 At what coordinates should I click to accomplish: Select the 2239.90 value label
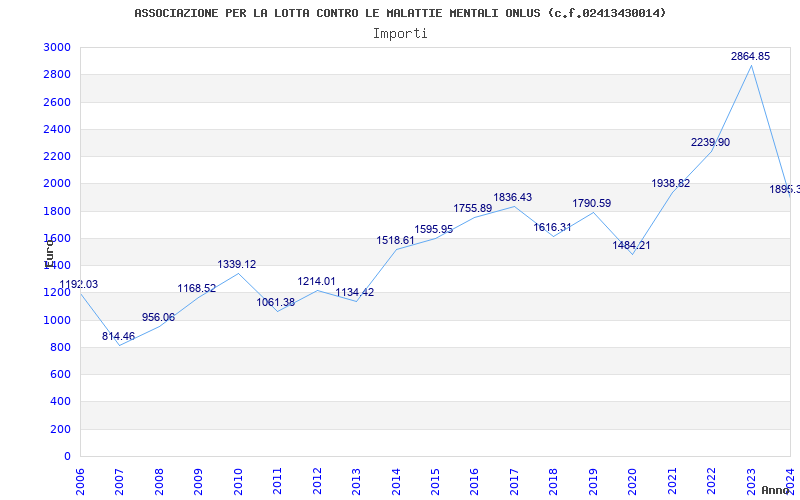(710, 142)
